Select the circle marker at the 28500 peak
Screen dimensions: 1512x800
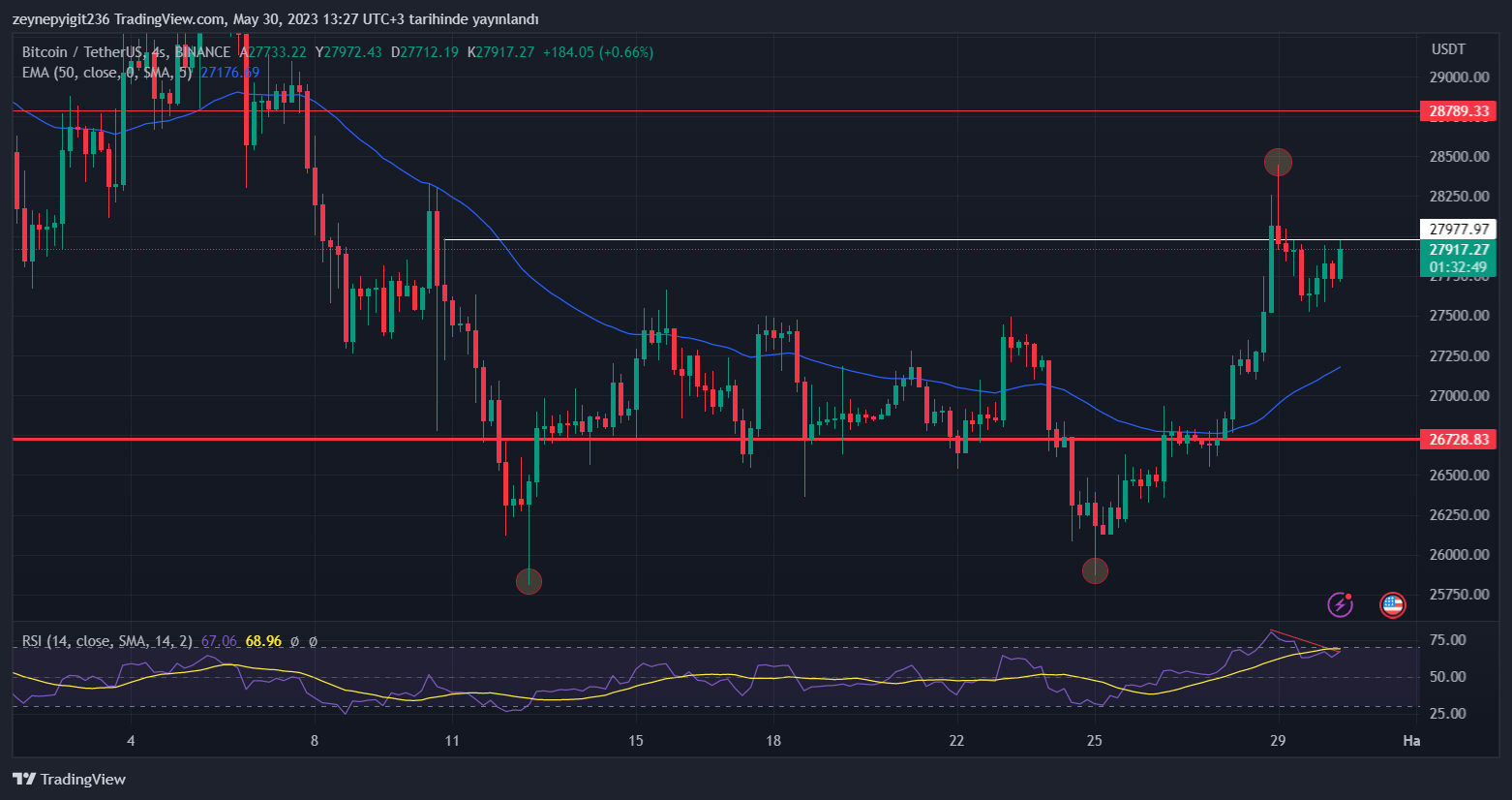1278,162
